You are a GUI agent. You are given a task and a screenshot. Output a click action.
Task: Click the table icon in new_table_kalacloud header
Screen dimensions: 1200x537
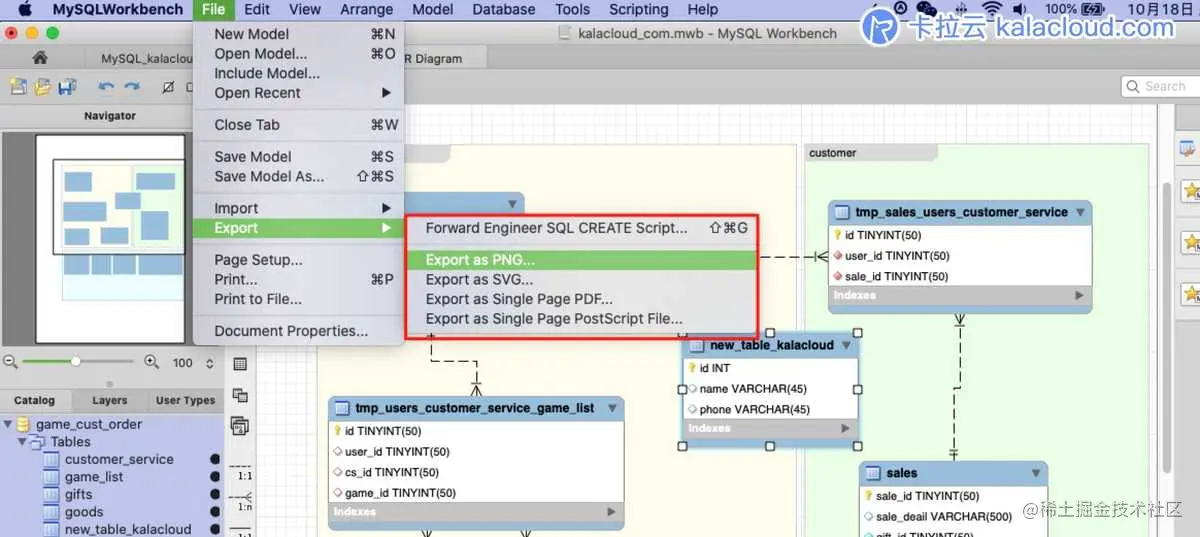(x=697, y=345)
